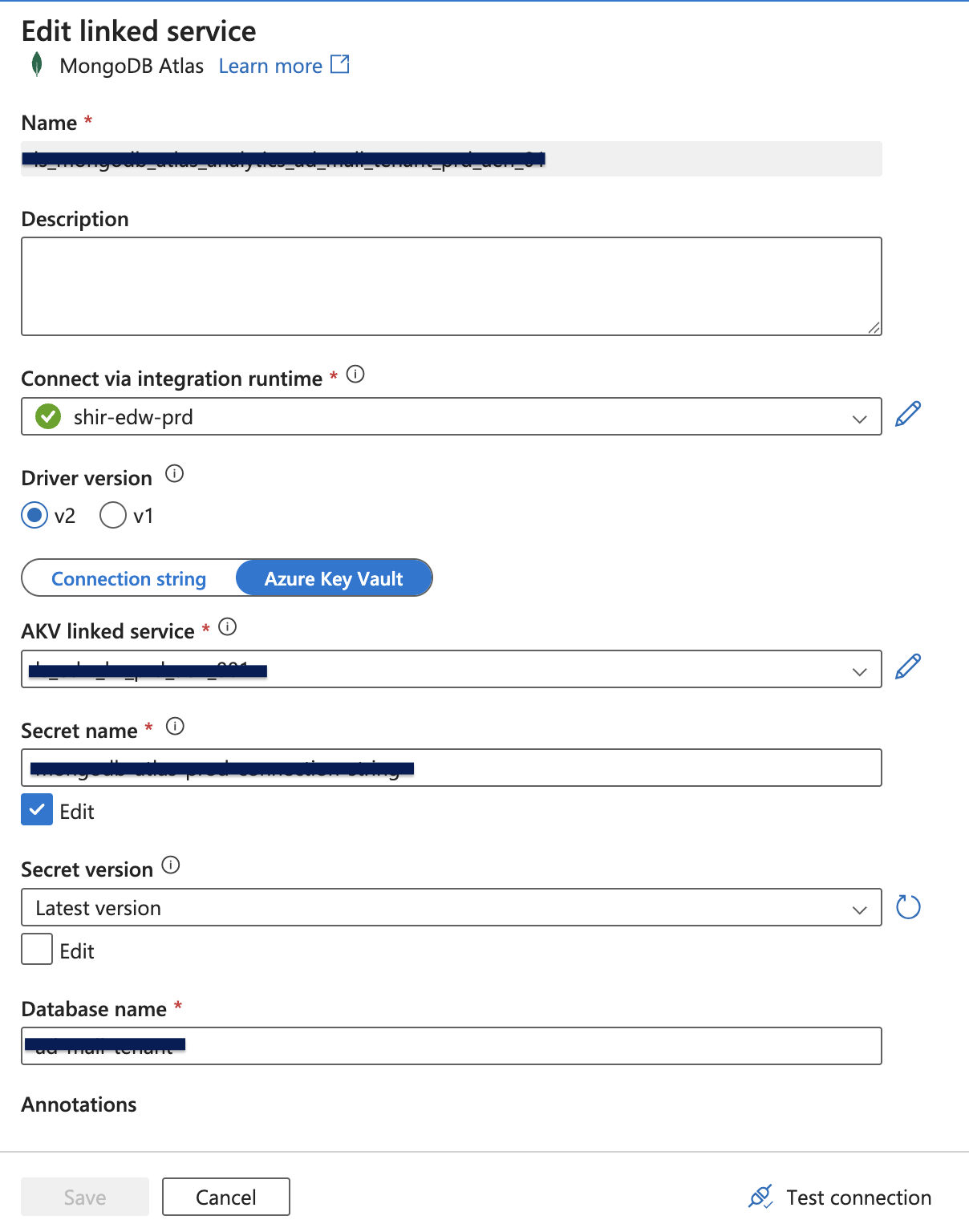This screenshot has height=1232, width=969.
Task: Click the info icon beside Secret name
Action: (176, 726)
